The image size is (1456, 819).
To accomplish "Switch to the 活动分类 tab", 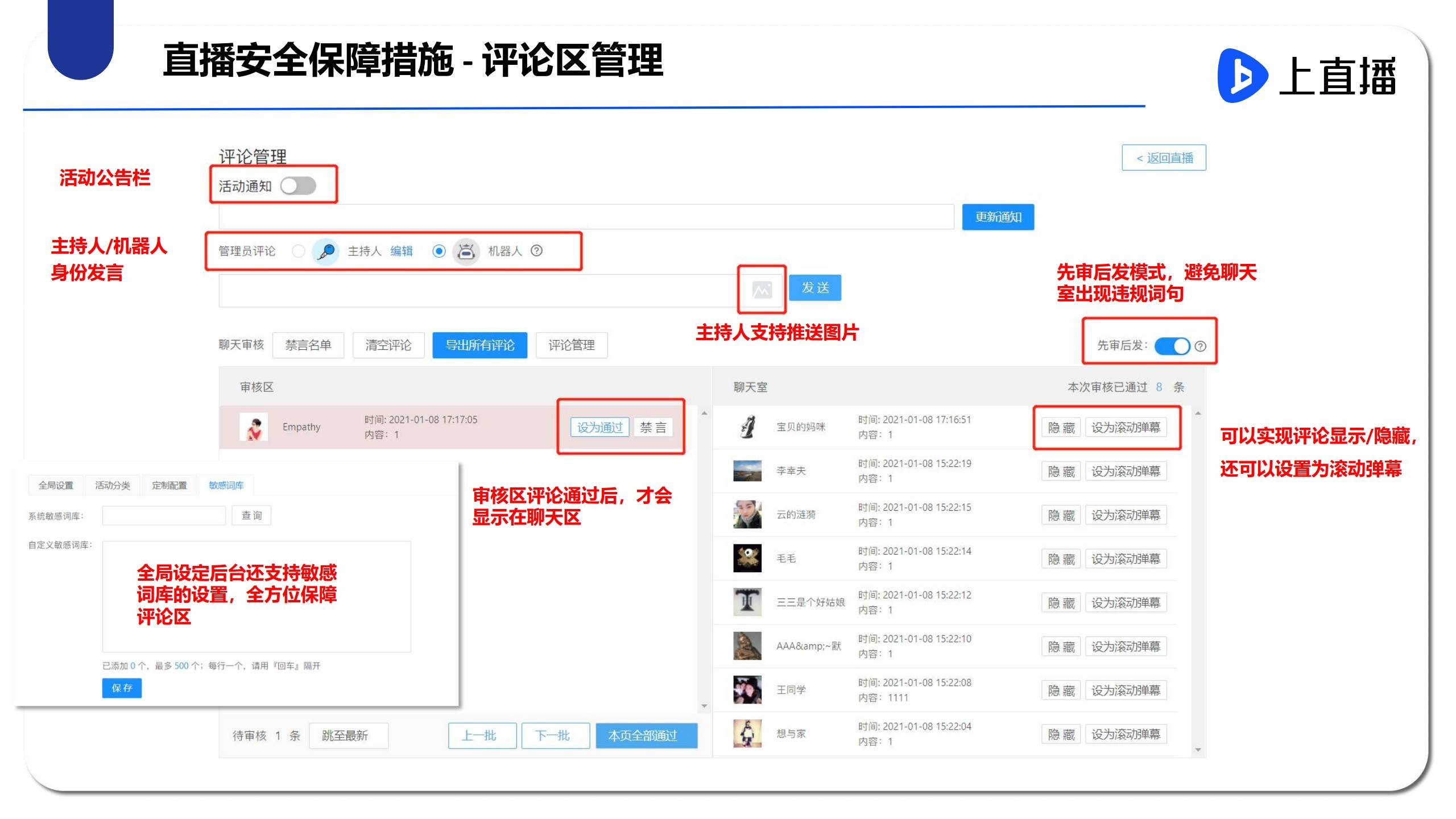I will point(113,485).
